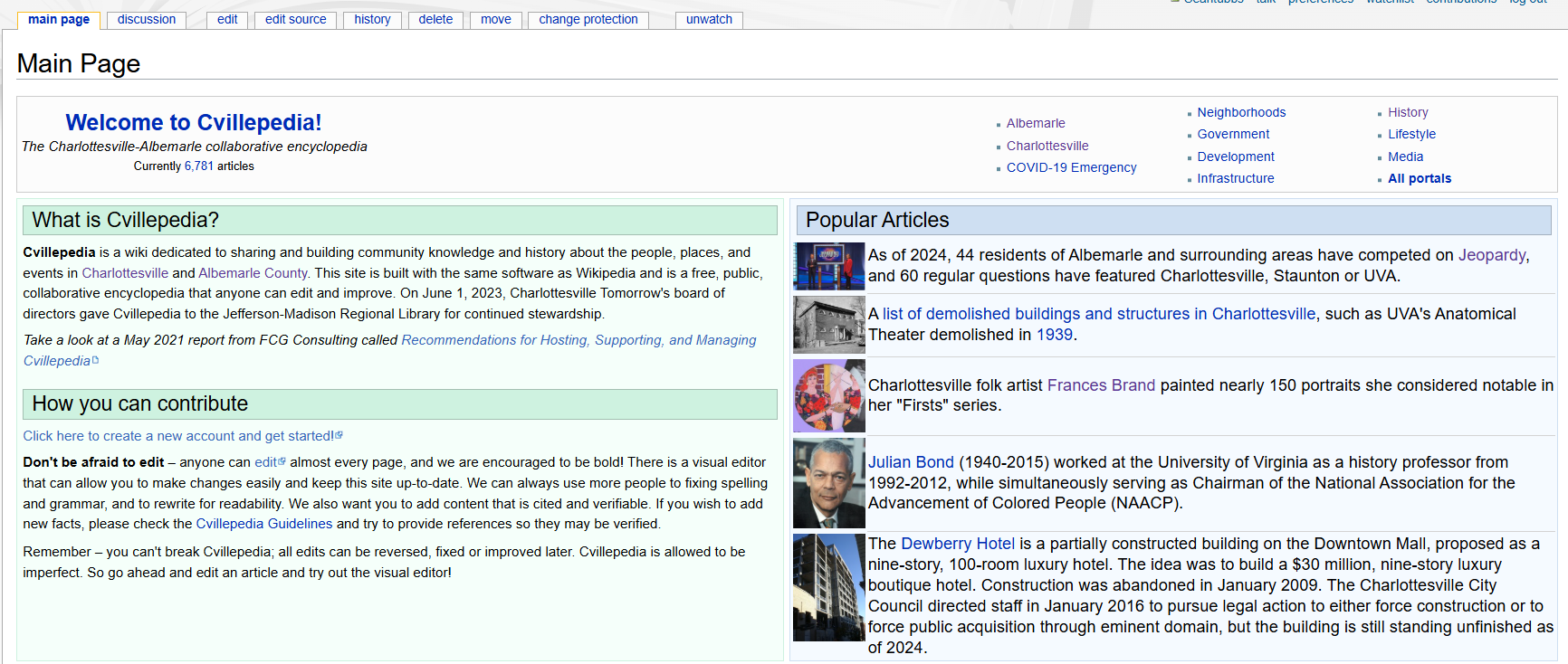Image resolution: width=1568 pixels, height=664 pixels.
Task: Open the main page tab
Action: pyautogui.click(x=59, y=20)
